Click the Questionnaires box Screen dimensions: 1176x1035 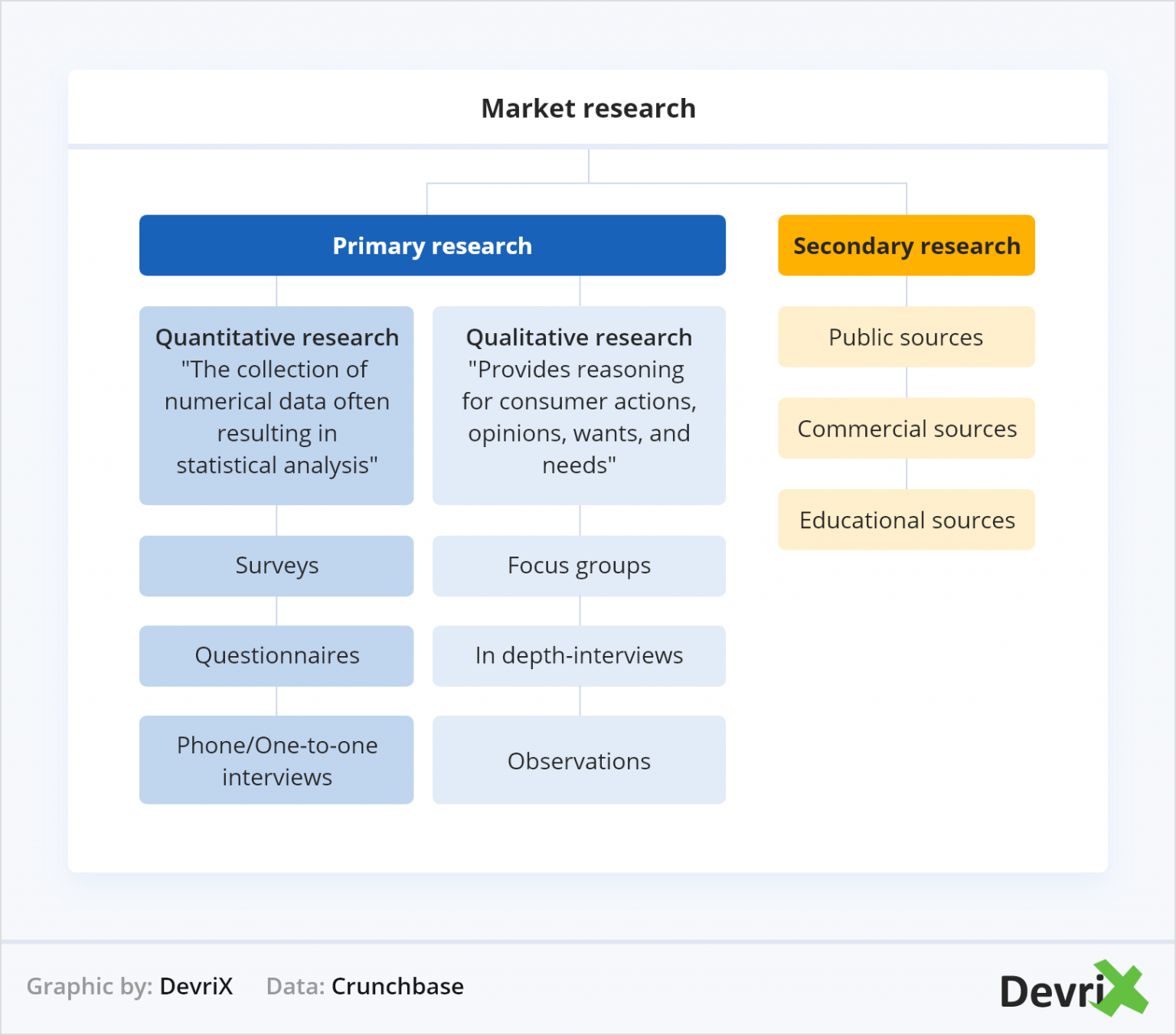(x=276, y=655)
